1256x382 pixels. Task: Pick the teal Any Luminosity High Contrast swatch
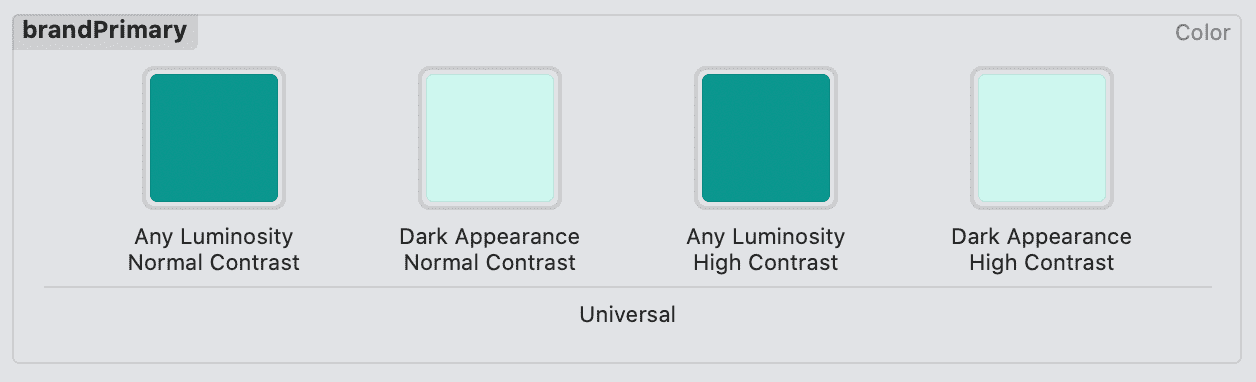pos(766,138)
